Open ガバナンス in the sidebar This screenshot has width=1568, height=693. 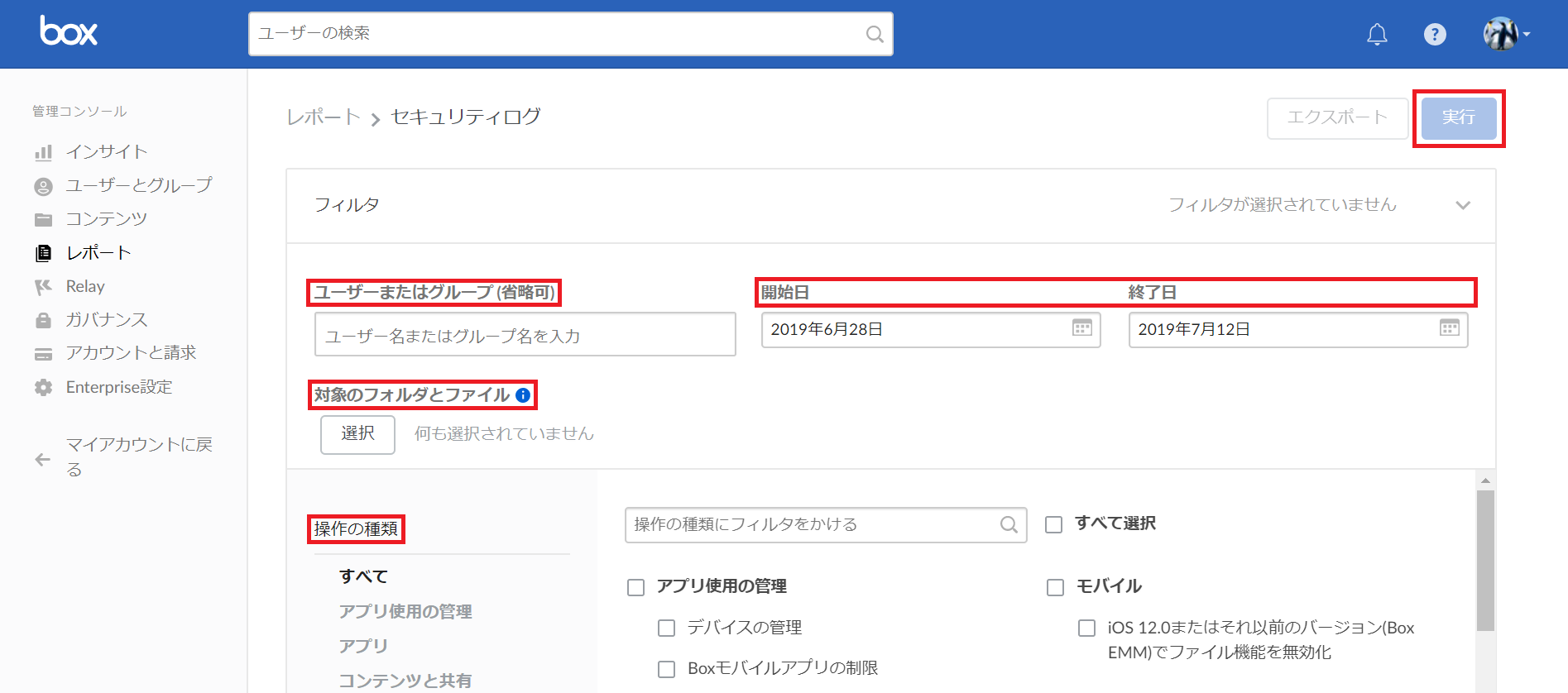click(107, 320)
